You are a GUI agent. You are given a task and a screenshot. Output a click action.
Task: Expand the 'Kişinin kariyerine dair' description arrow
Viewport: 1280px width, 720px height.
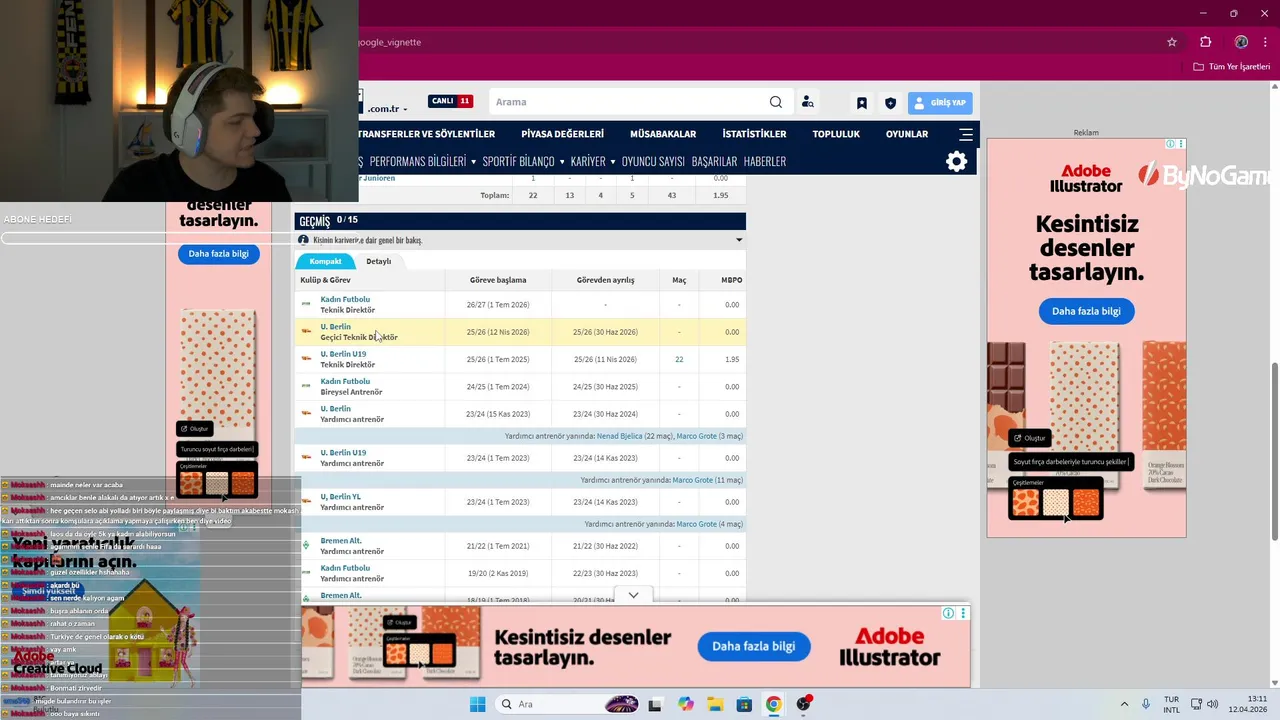pyautogui.click(x=739, y=240)
